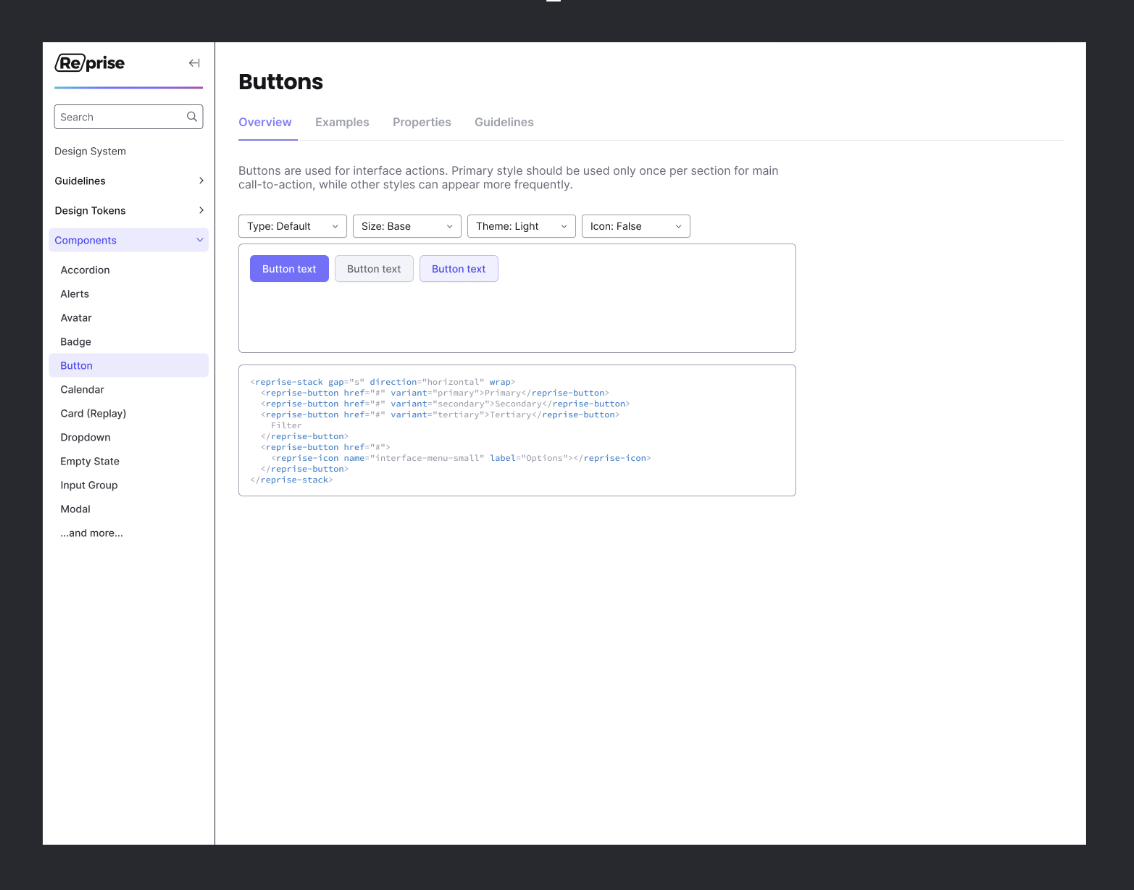Image resolution: width=1134 pixels, height=890 pixels.
Task: Click the reprise-icon code line
Action: [461, 458]
